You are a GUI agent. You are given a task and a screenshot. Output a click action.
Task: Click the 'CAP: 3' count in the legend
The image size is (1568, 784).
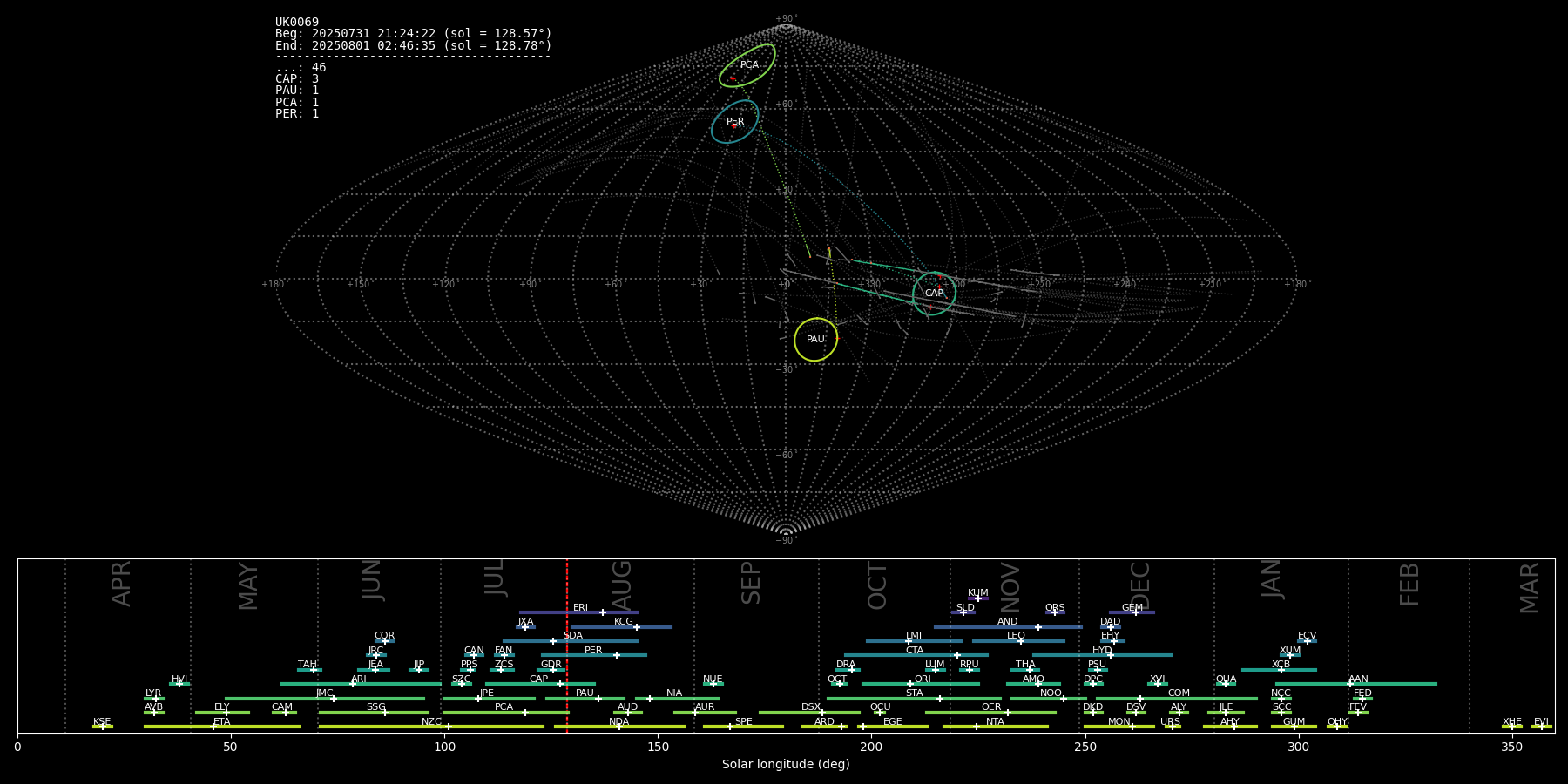click(297, 79)
